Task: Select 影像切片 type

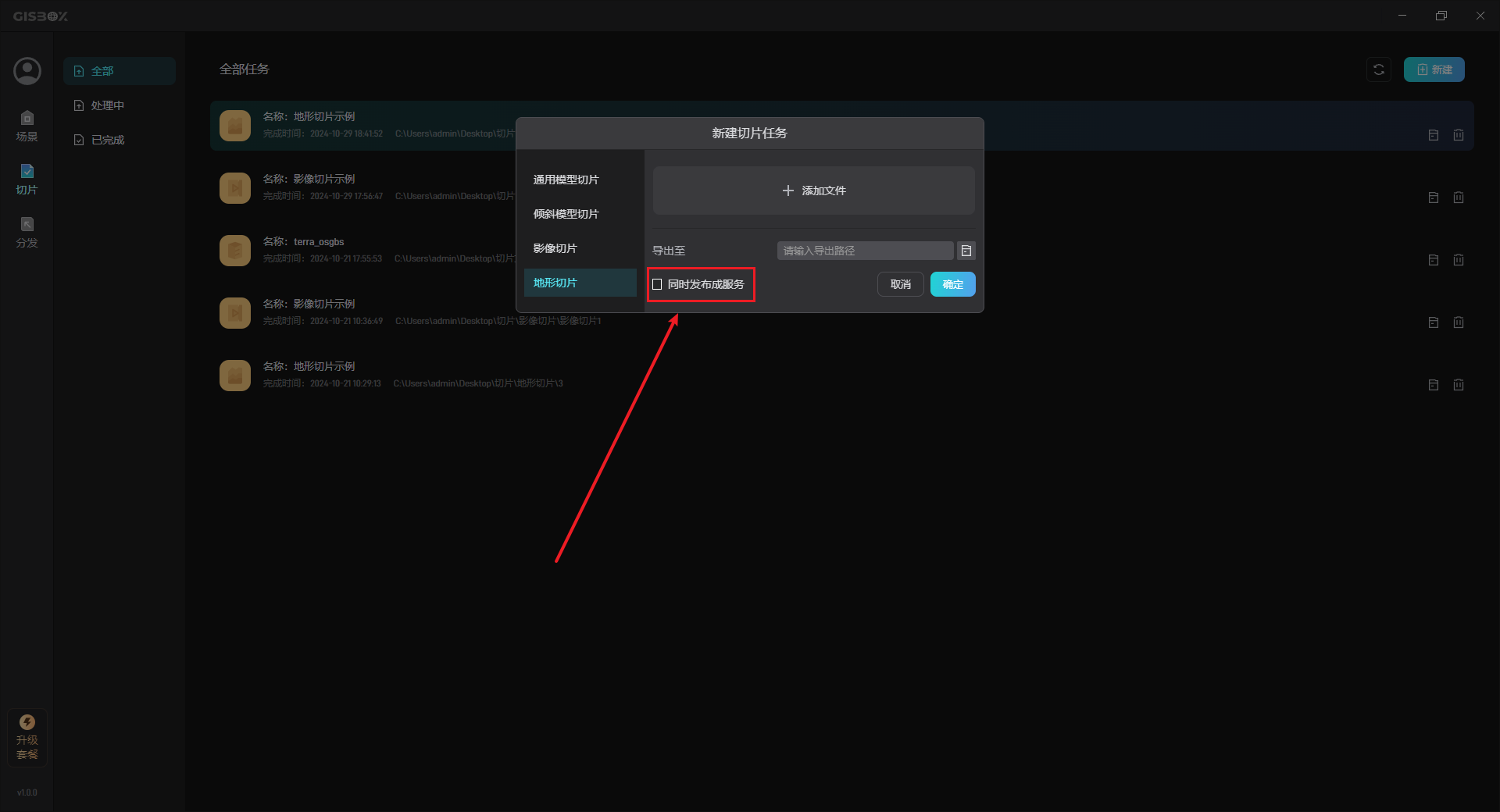Action: (580, 248)
